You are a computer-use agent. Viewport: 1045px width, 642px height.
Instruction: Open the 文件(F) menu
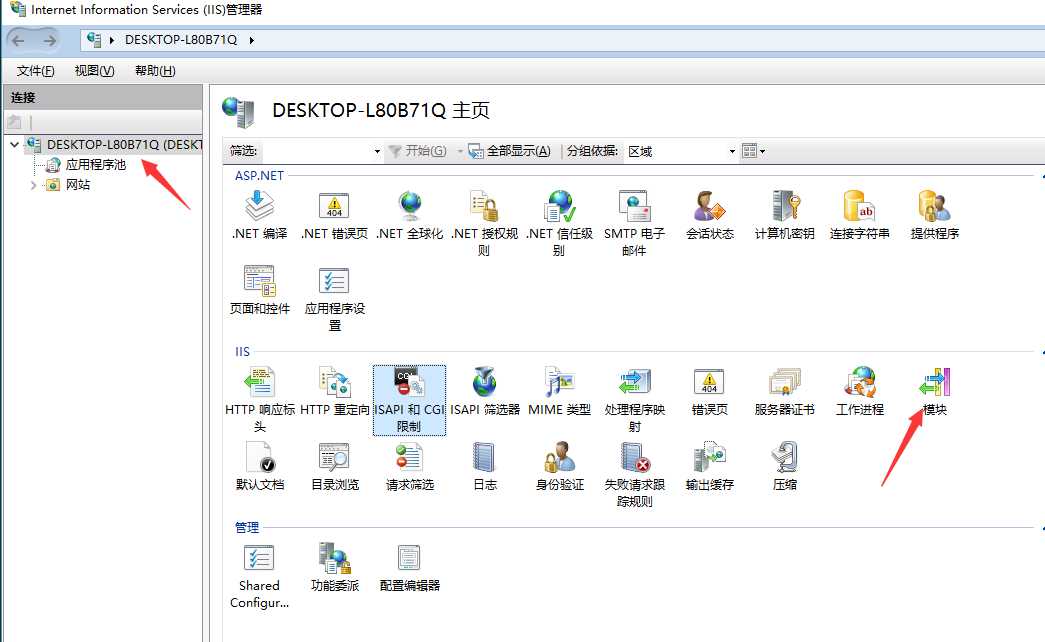(35, 71)
